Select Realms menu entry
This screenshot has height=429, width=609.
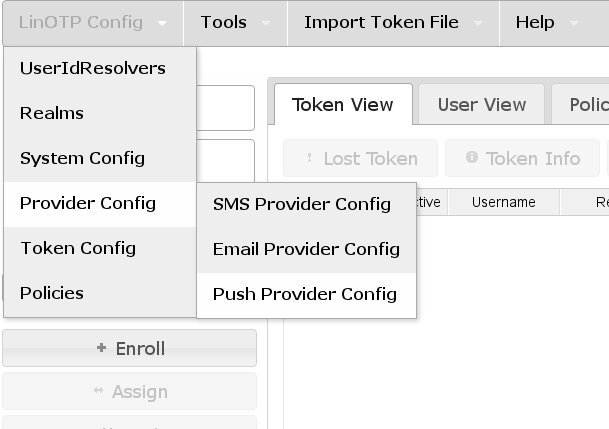pyautogui.click(x=52, y=114)
